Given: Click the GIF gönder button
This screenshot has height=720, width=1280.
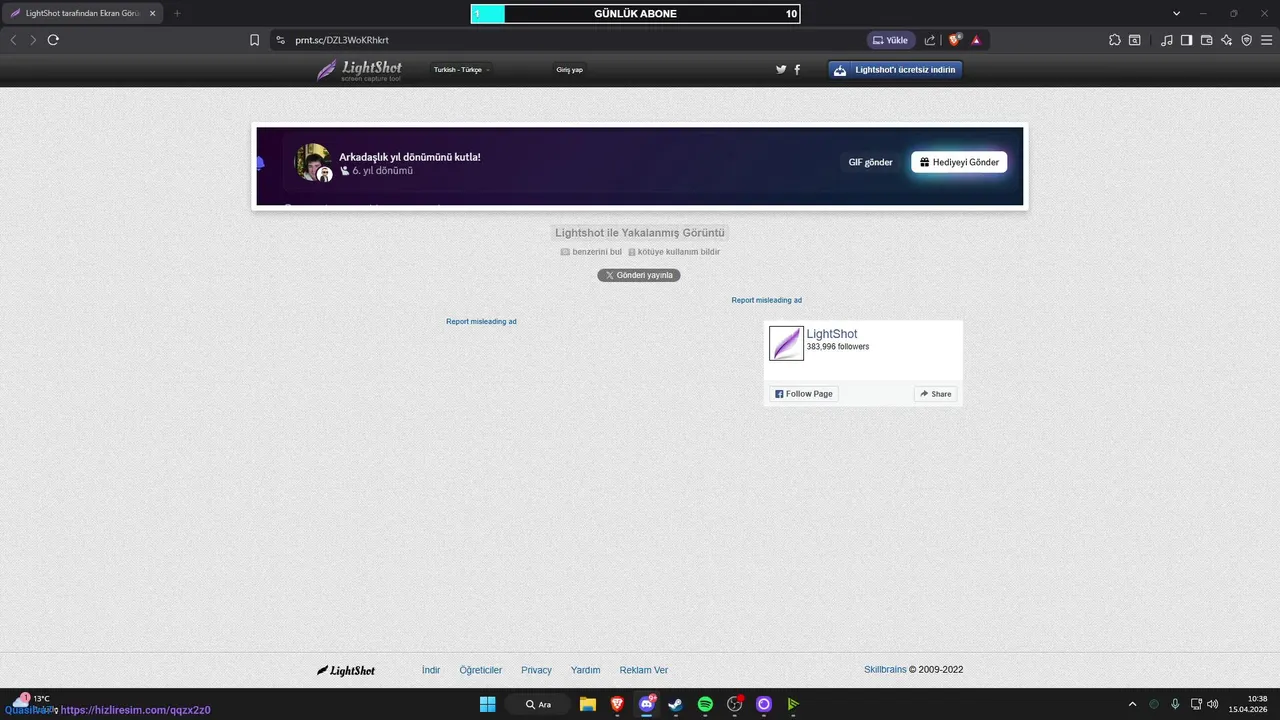Looking at the screenshot, I should tap(870, 162).
